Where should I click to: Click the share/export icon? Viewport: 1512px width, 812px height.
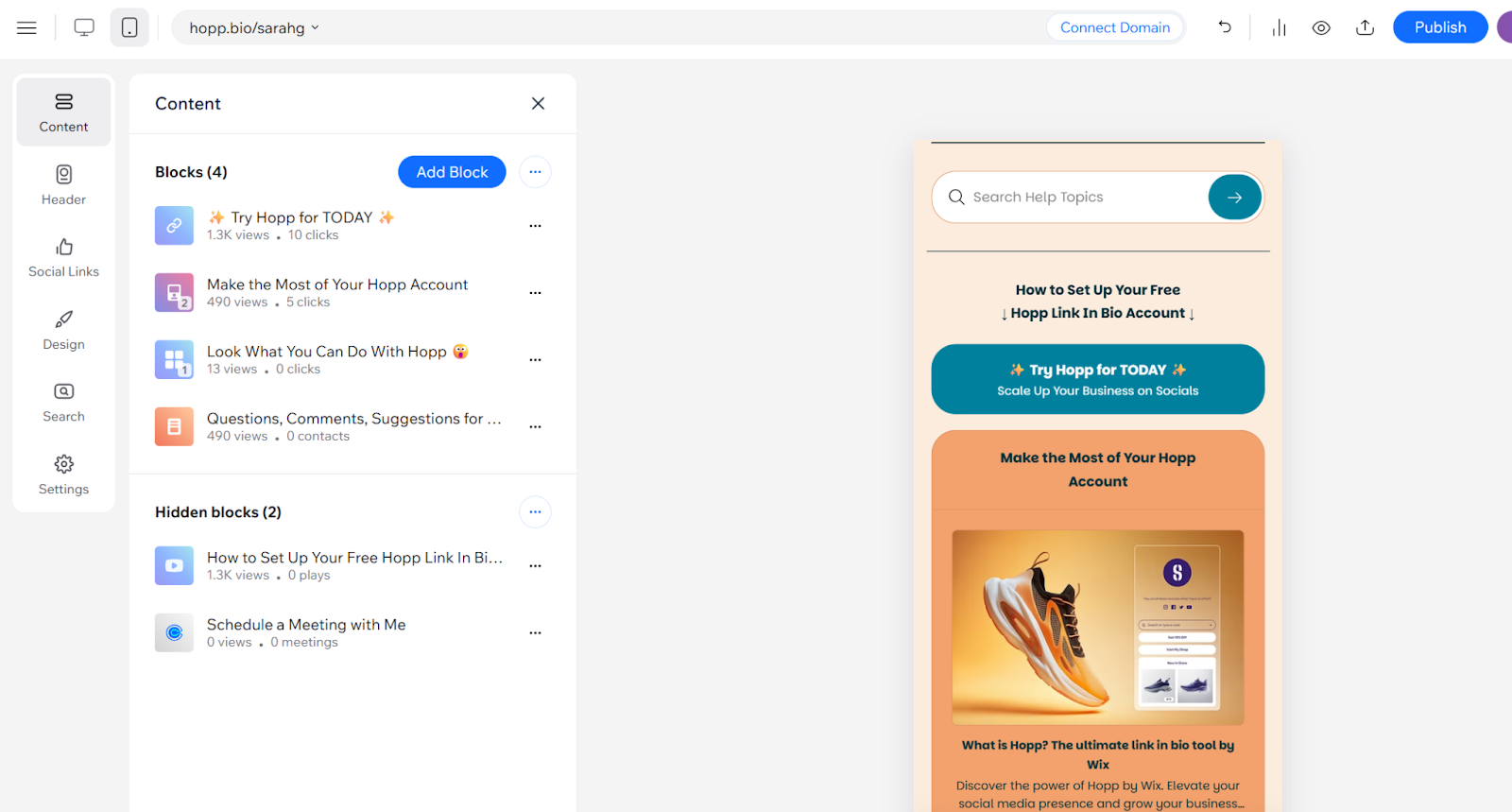(1365, 27)
